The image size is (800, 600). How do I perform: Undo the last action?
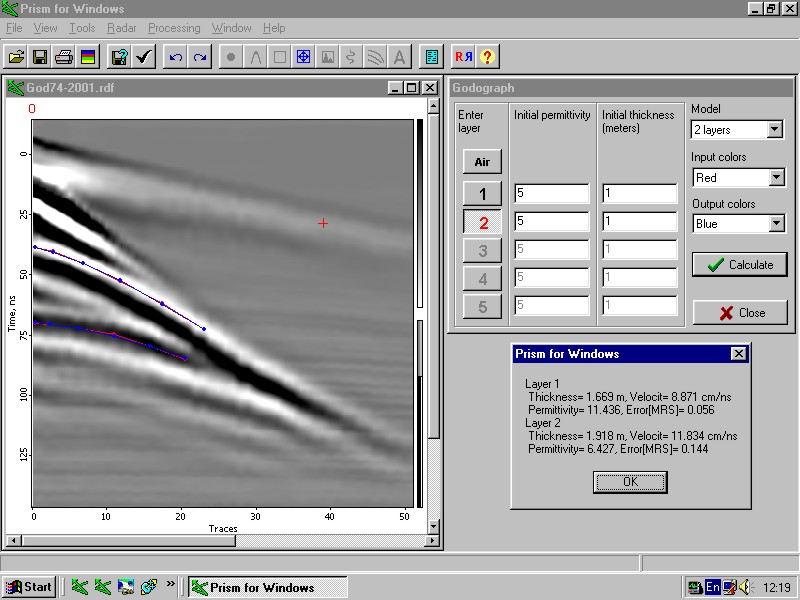[x=176, y=57]
